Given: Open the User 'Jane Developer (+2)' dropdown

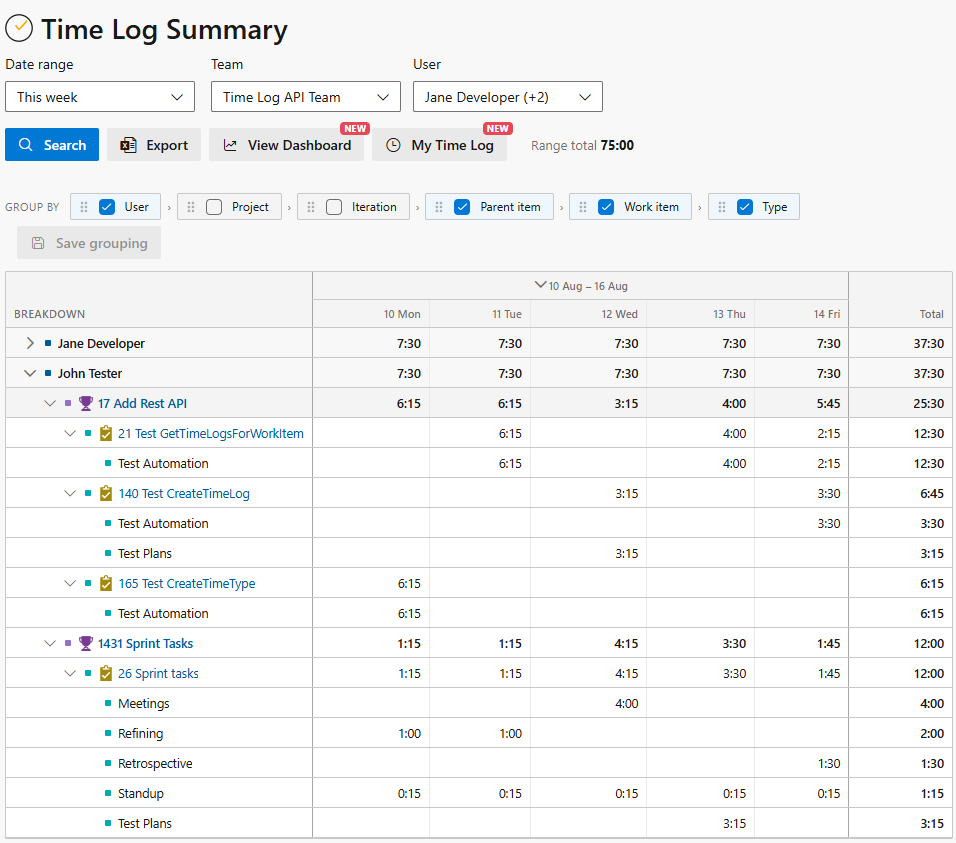Looking at the screenshot, I should pos(508,97).
